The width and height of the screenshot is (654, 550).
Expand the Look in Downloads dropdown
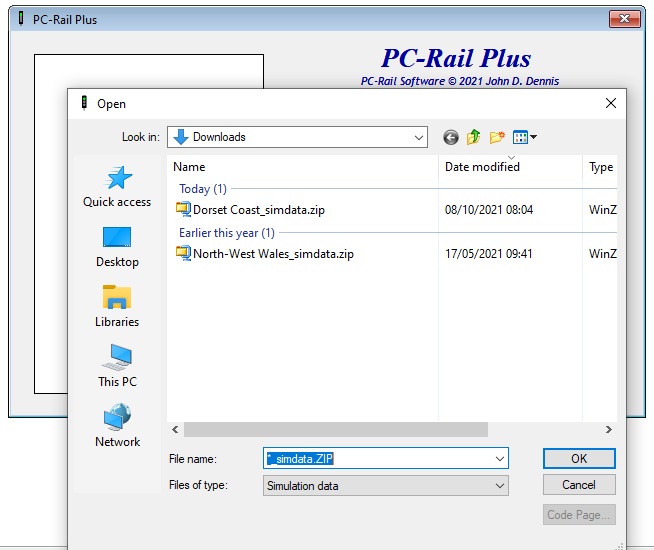pos(297,137)
